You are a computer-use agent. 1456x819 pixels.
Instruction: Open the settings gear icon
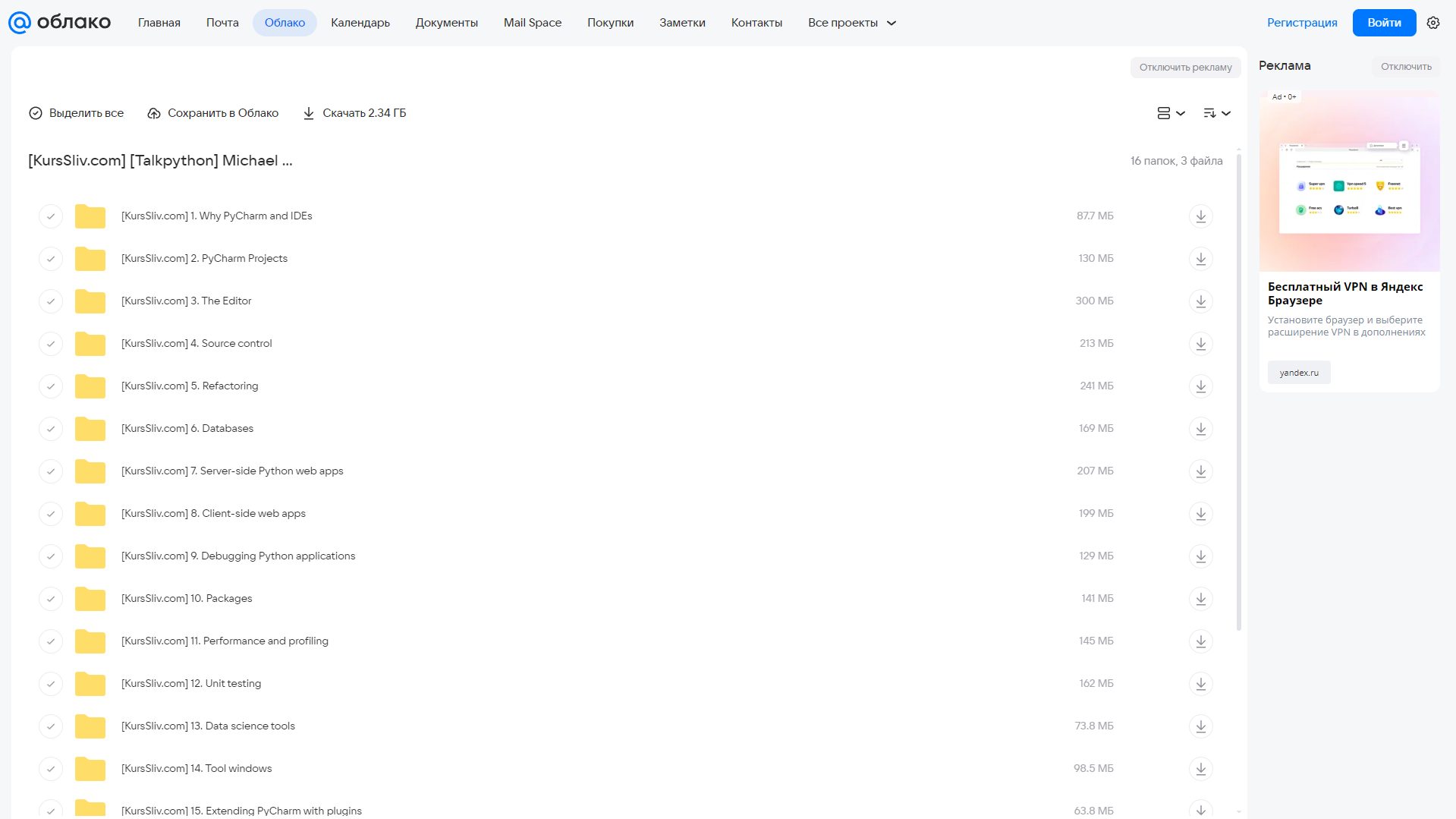[1432, 23]
